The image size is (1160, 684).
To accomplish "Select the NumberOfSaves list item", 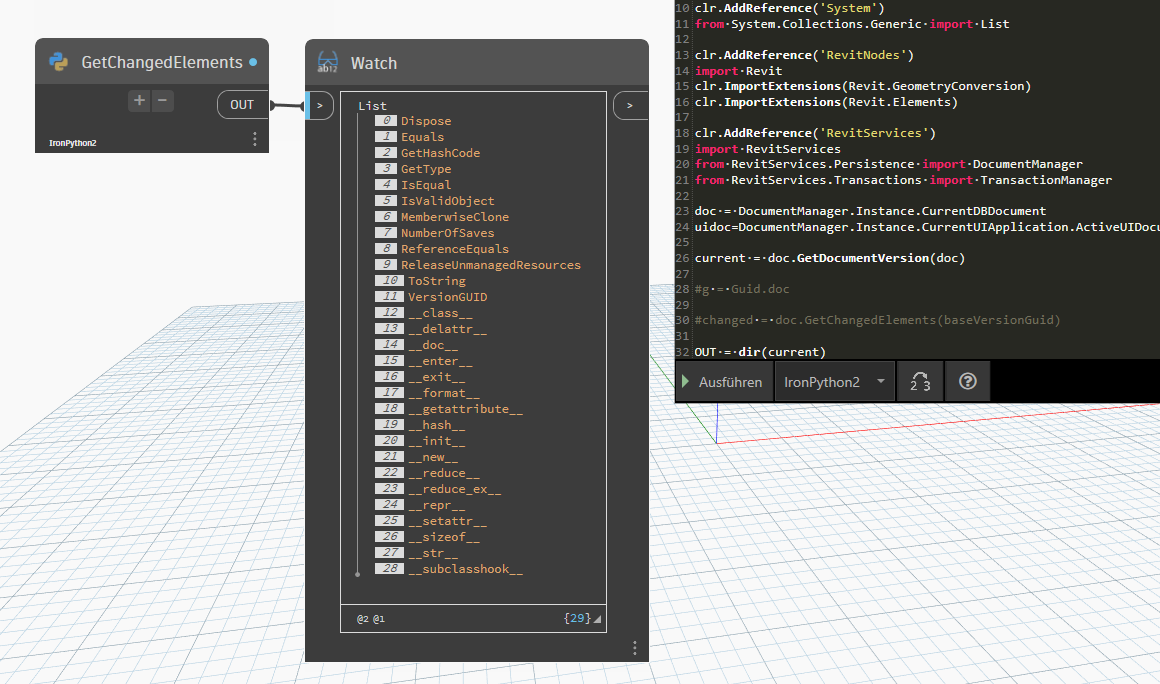I will click(x=447, y=233).
